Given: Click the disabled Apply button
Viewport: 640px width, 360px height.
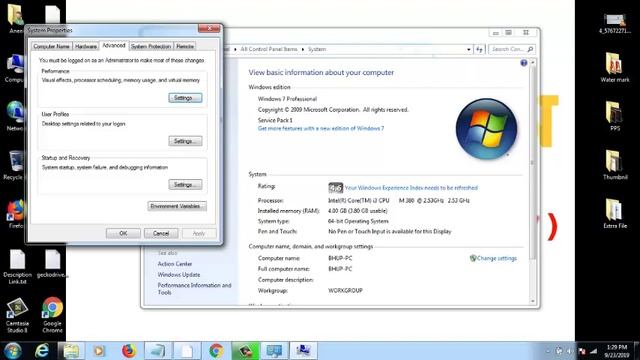Looking at the screenshot, I should (199, 233).
